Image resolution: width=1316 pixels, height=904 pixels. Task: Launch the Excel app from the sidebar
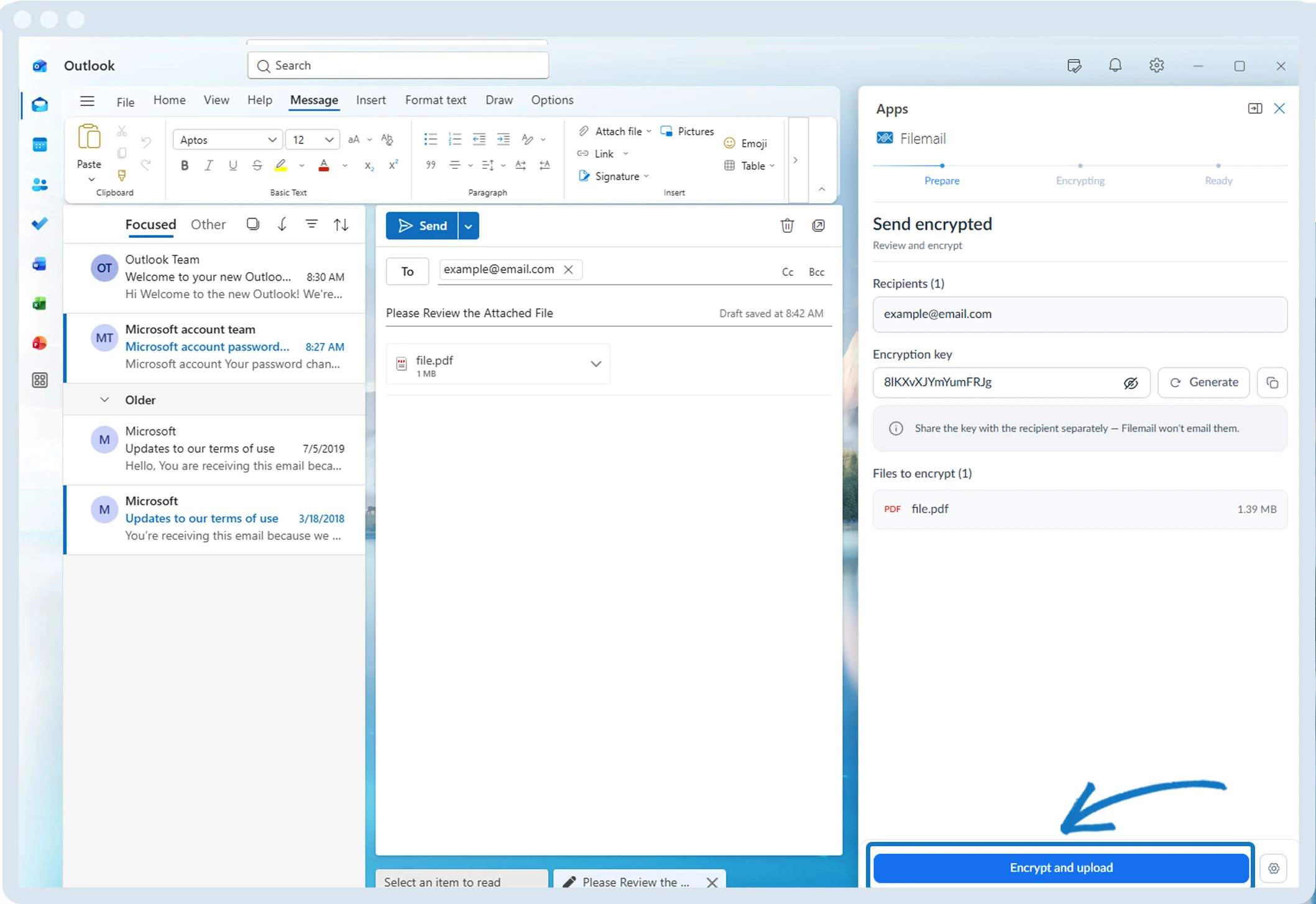click(x=40, y=304)
